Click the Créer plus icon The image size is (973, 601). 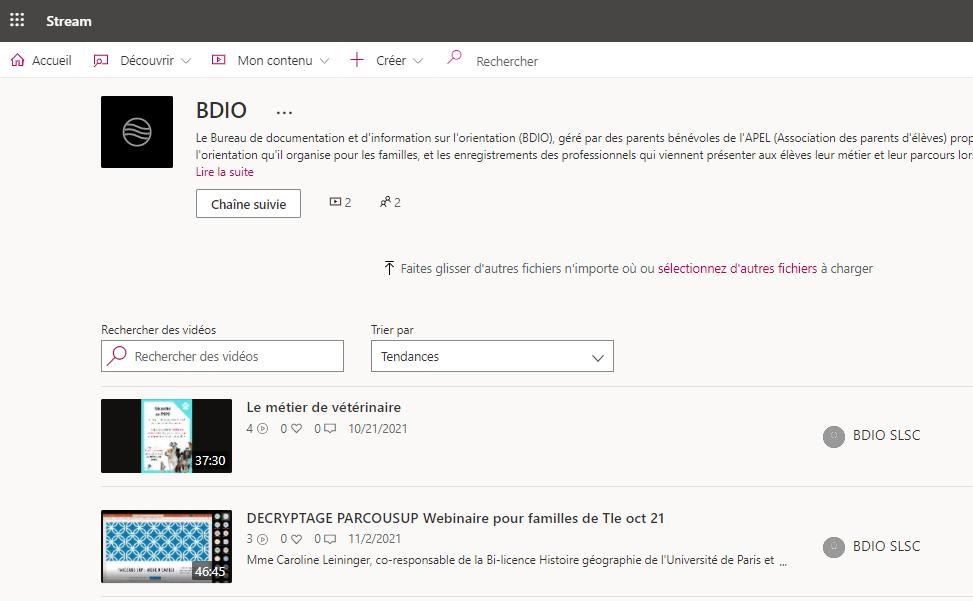[x=357, y=60]
